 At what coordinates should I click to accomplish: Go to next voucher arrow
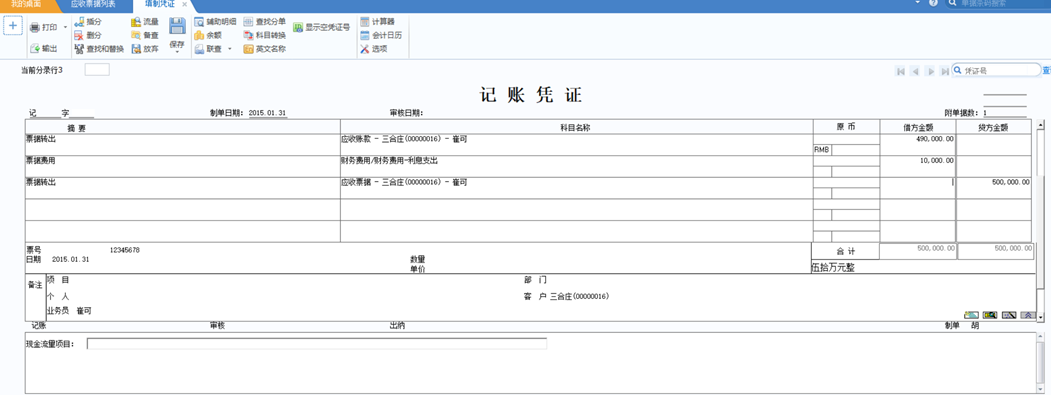(930, 71)
